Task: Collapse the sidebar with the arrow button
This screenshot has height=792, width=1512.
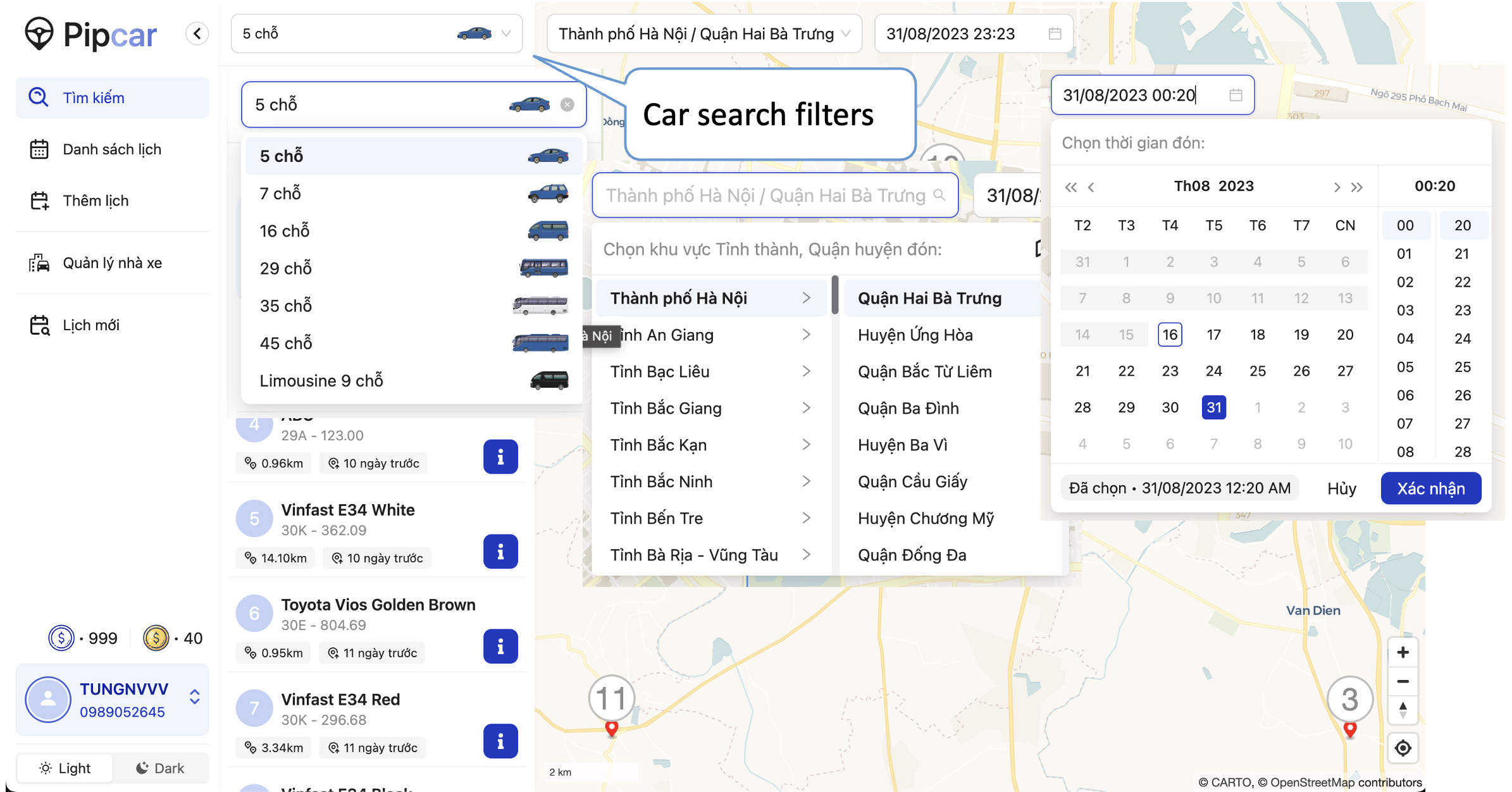Action: pyautogui.click(x=197, y=34)
